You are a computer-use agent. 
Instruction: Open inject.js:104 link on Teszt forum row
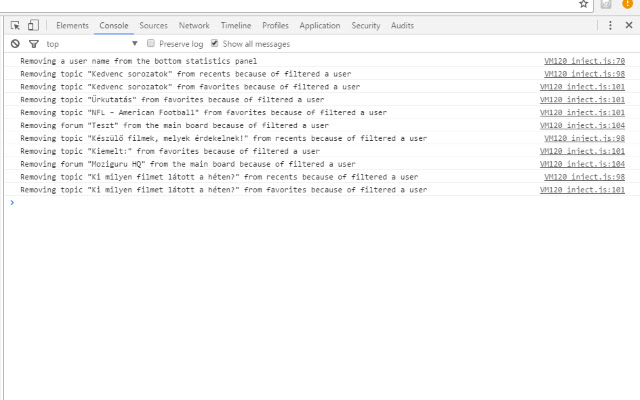click(582, 125)
